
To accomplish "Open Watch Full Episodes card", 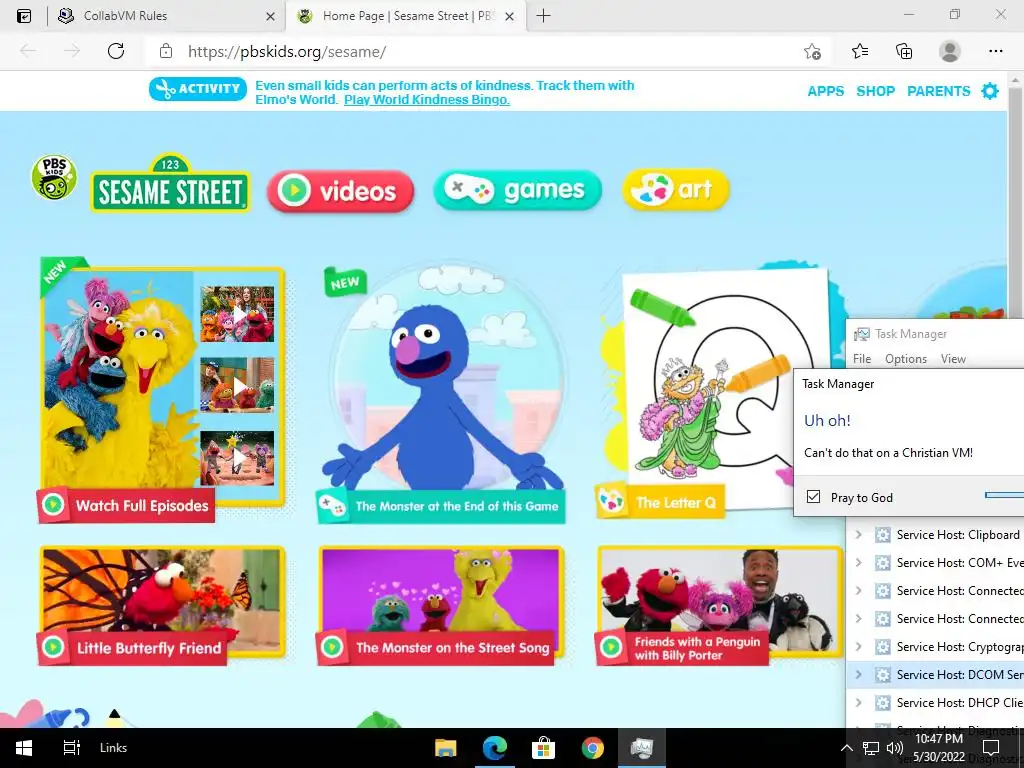I will 162,390.
